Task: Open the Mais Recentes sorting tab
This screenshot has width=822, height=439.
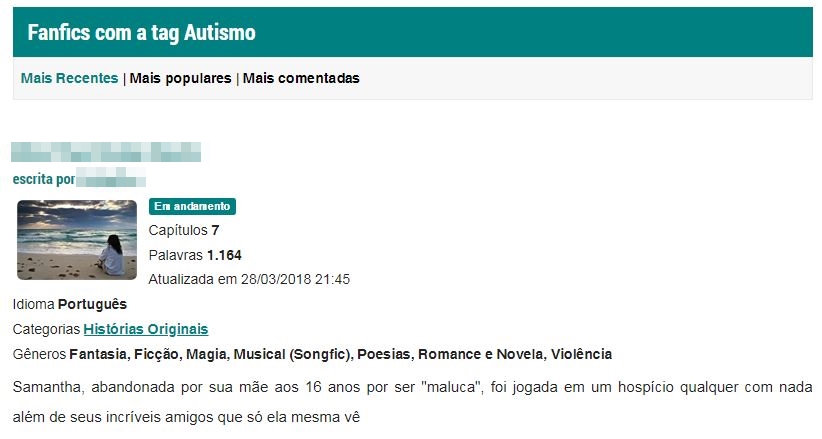Action: click(x=69, y=78)
